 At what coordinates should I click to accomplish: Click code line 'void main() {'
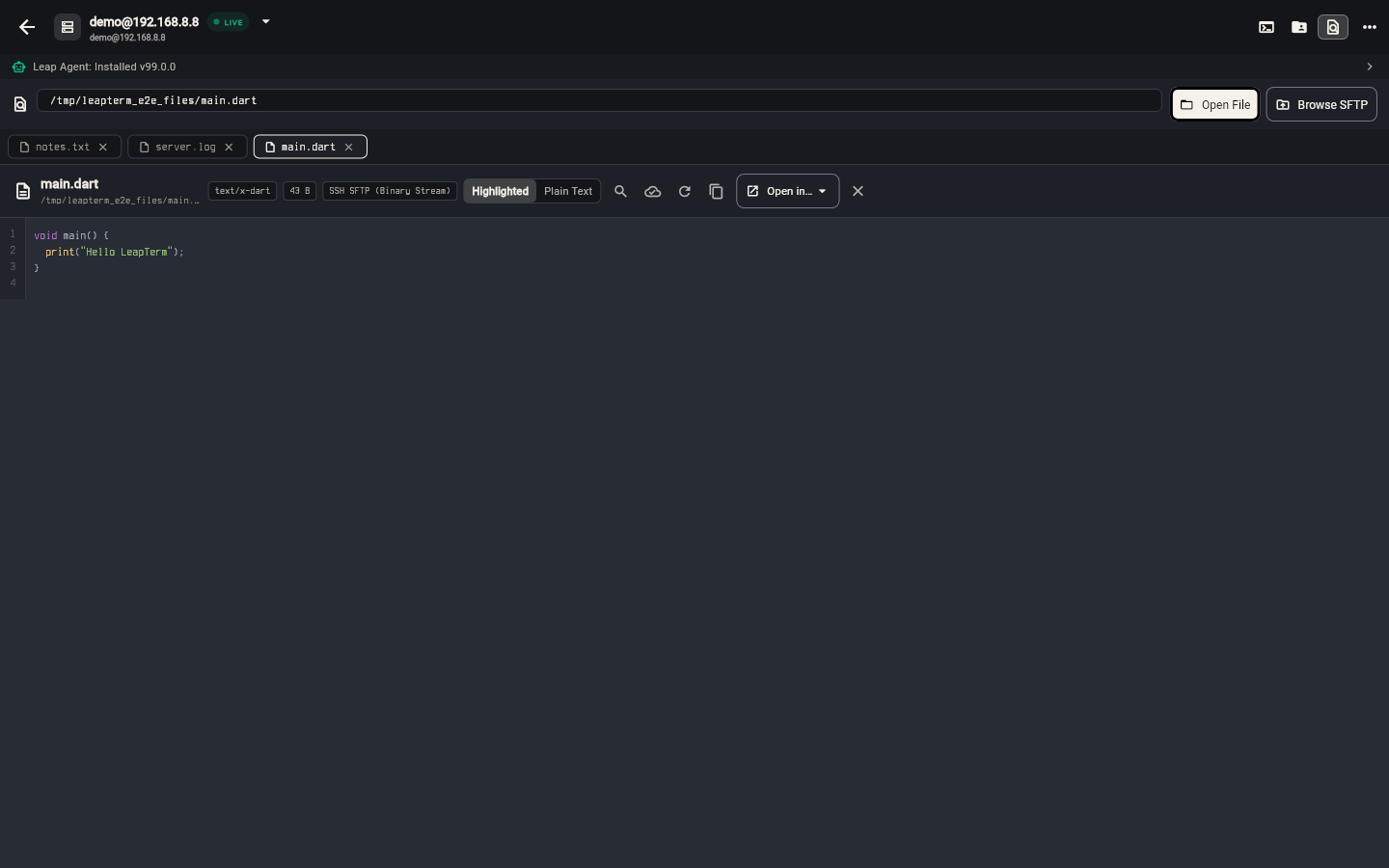point(71,235)
